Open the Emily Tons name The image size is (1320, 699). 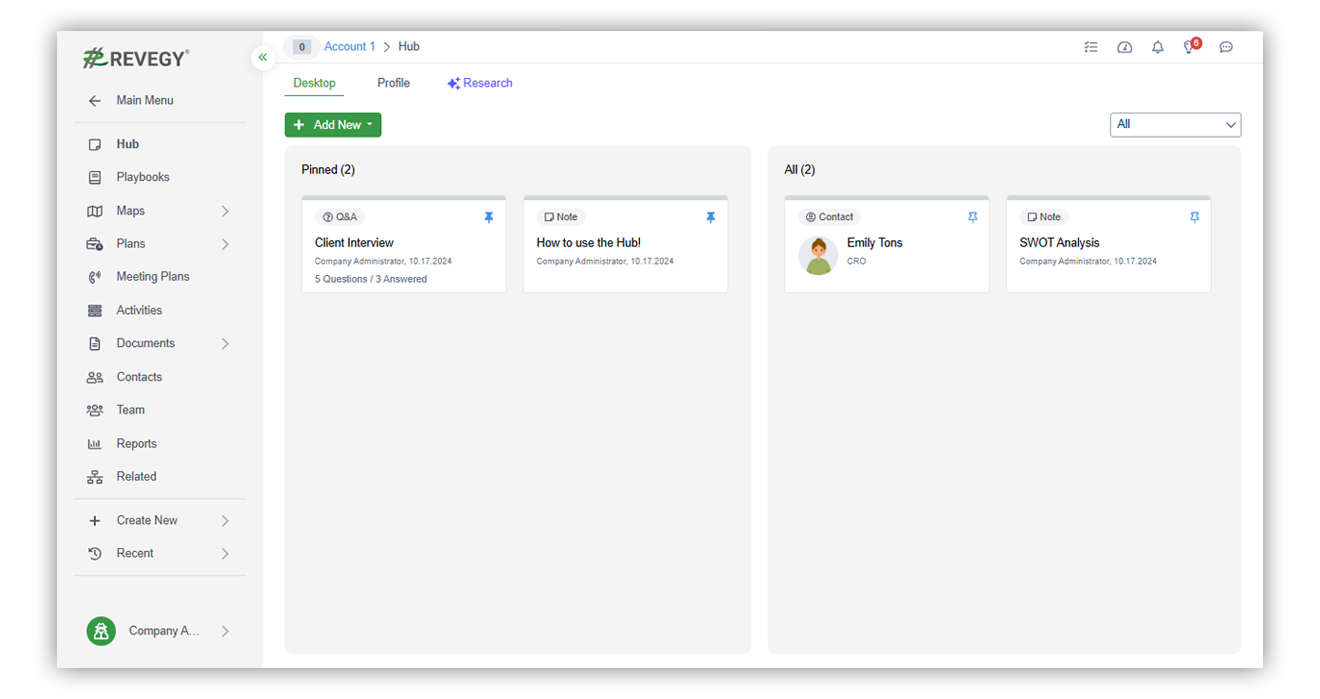tap(875, 243)
